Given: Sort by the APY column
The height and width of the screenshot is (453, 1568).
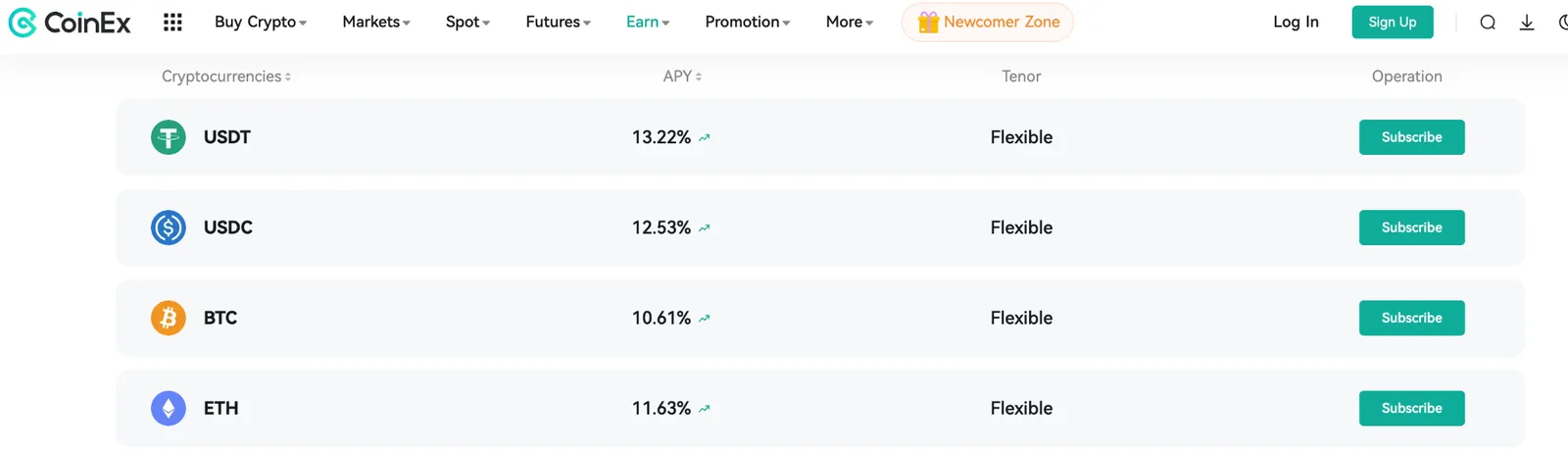Looking at the screenshot, I should click(x=682, y=76).
